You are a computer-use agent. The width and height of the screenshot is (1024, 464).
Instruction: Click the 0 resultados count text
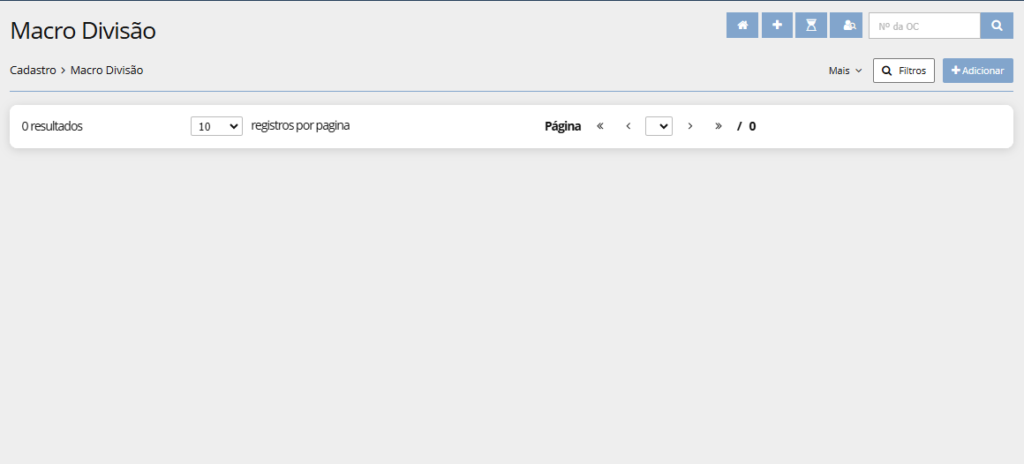(x=52, y=127)
